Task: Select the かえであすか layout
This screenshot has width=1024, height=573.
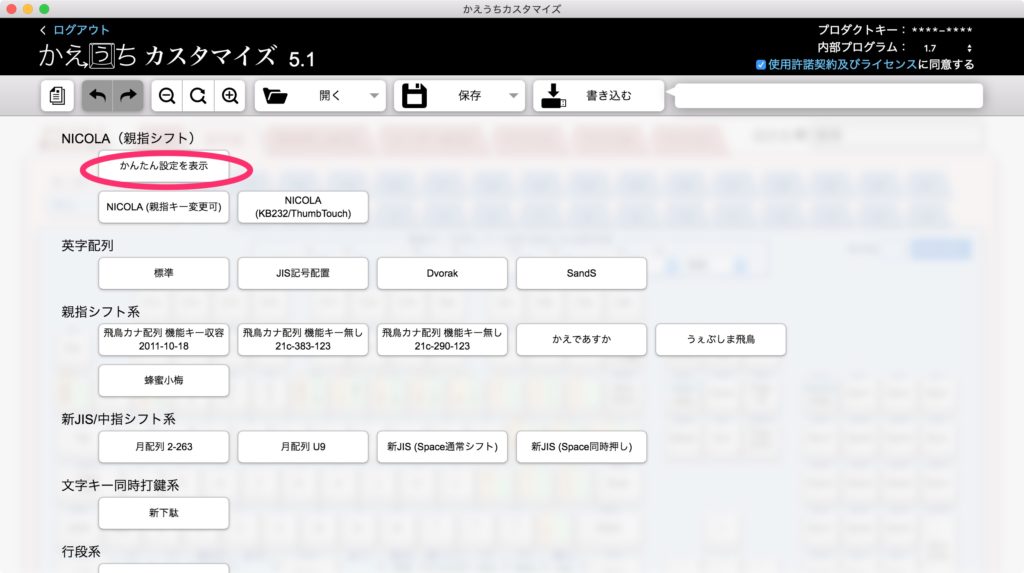Action: click(581, 339)
